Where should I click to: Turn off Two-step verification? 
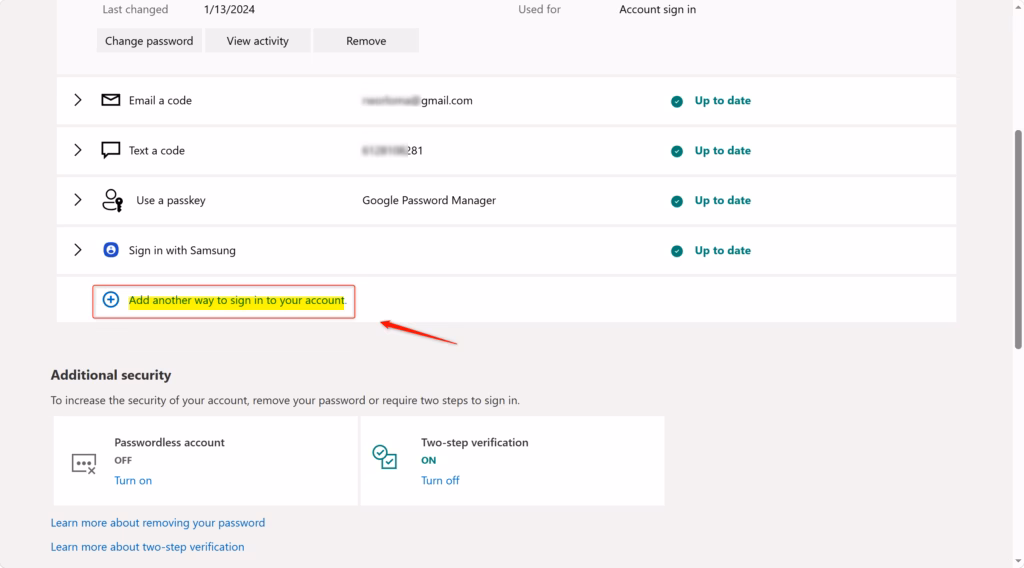pyautogui.click(x=440, y=480)
